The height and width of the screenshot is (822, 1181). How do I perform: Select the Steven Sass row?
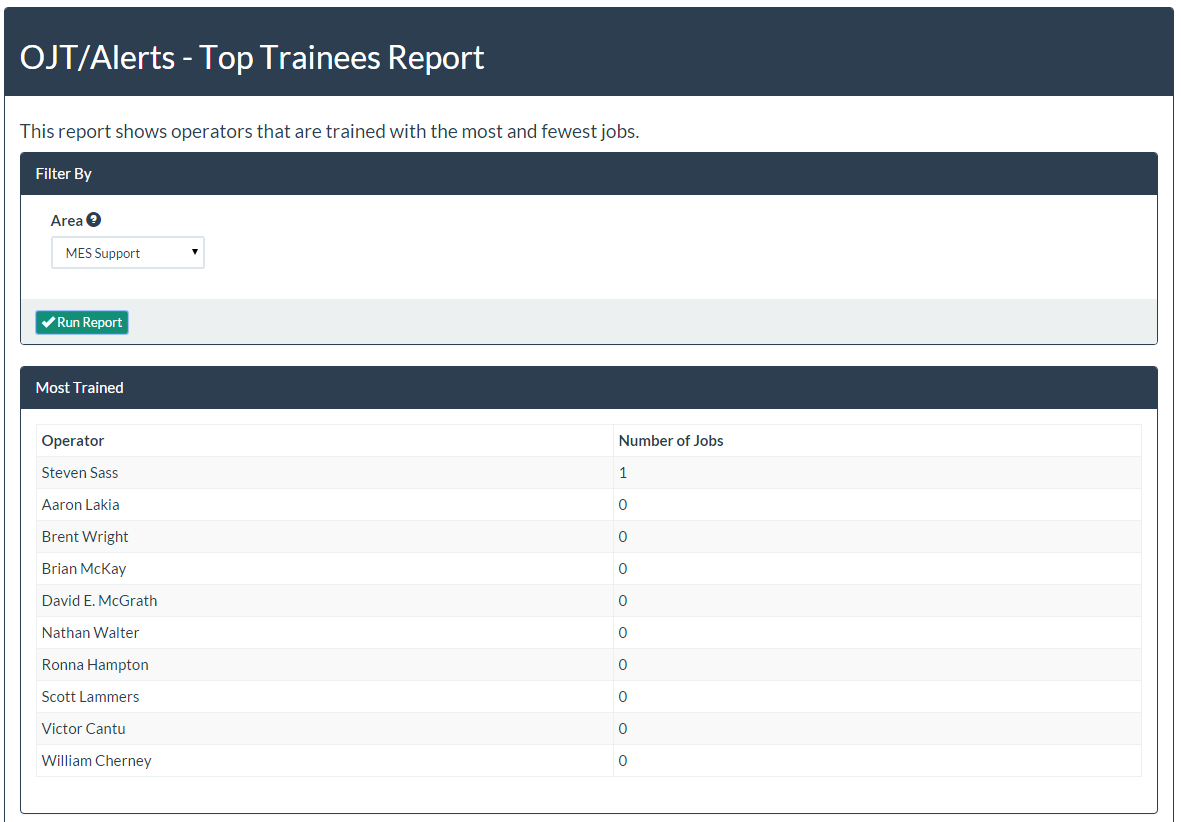tap(80, 473)
